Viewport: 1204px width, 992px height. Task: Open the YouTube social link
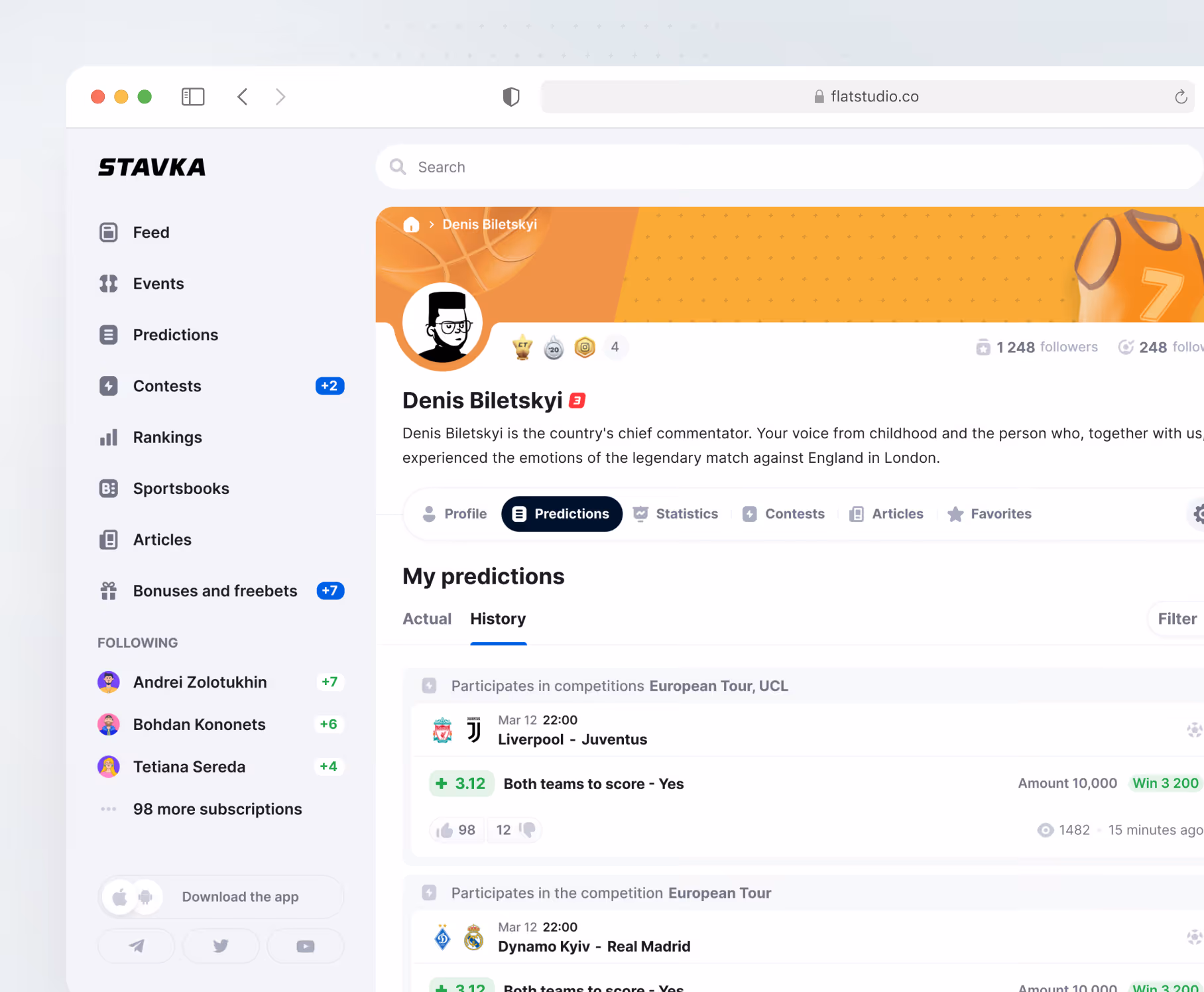pyautogui.click(x=306, y=946)
